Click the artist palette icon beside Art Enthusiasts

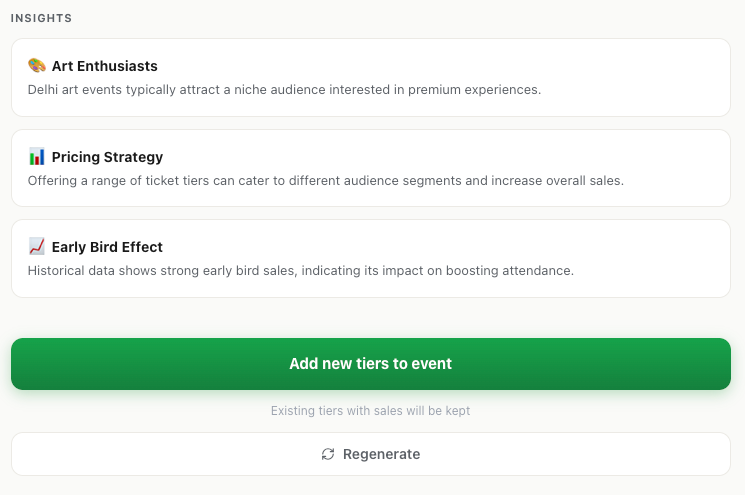click(37, 66)
